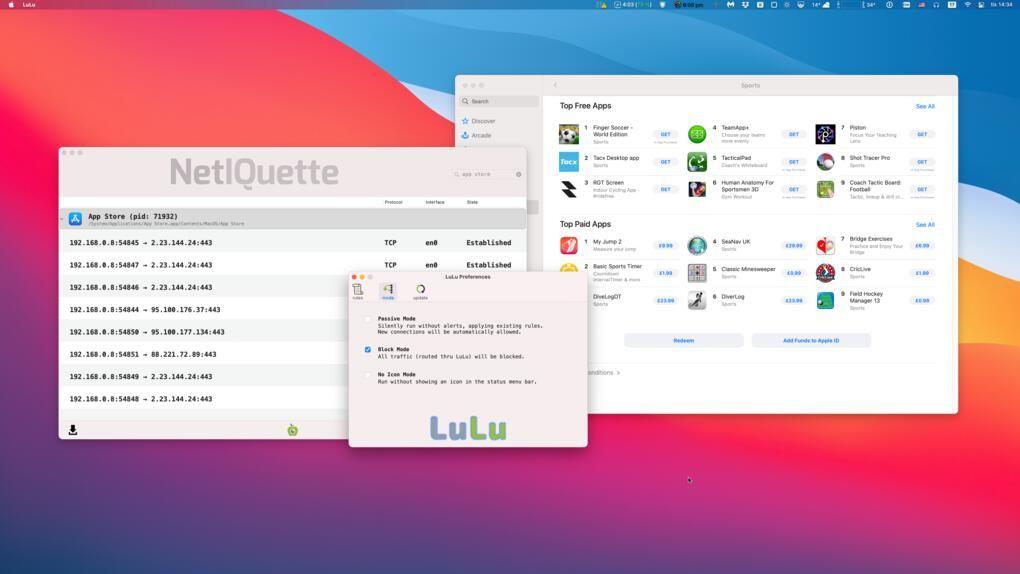Select connection to 88.221.72.89:443

(x=204, y=354)
